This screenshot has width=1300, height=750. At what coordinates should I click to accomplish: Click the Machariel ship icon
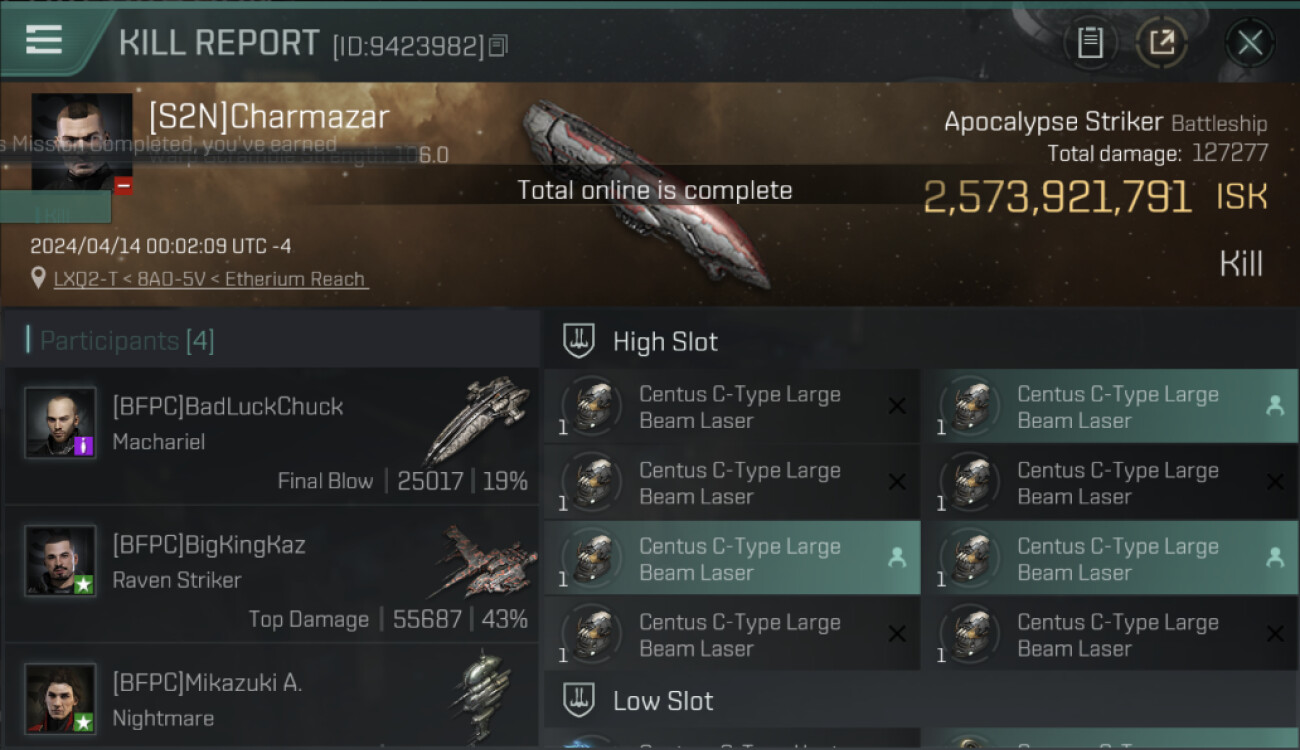tap(476, 418)
